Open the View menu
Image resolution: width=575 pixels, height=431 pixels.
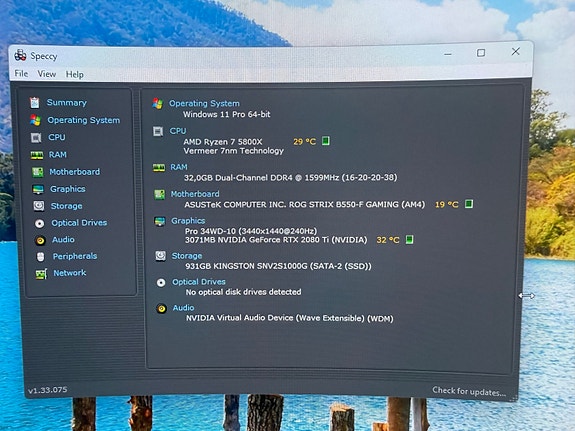(47, 74)
